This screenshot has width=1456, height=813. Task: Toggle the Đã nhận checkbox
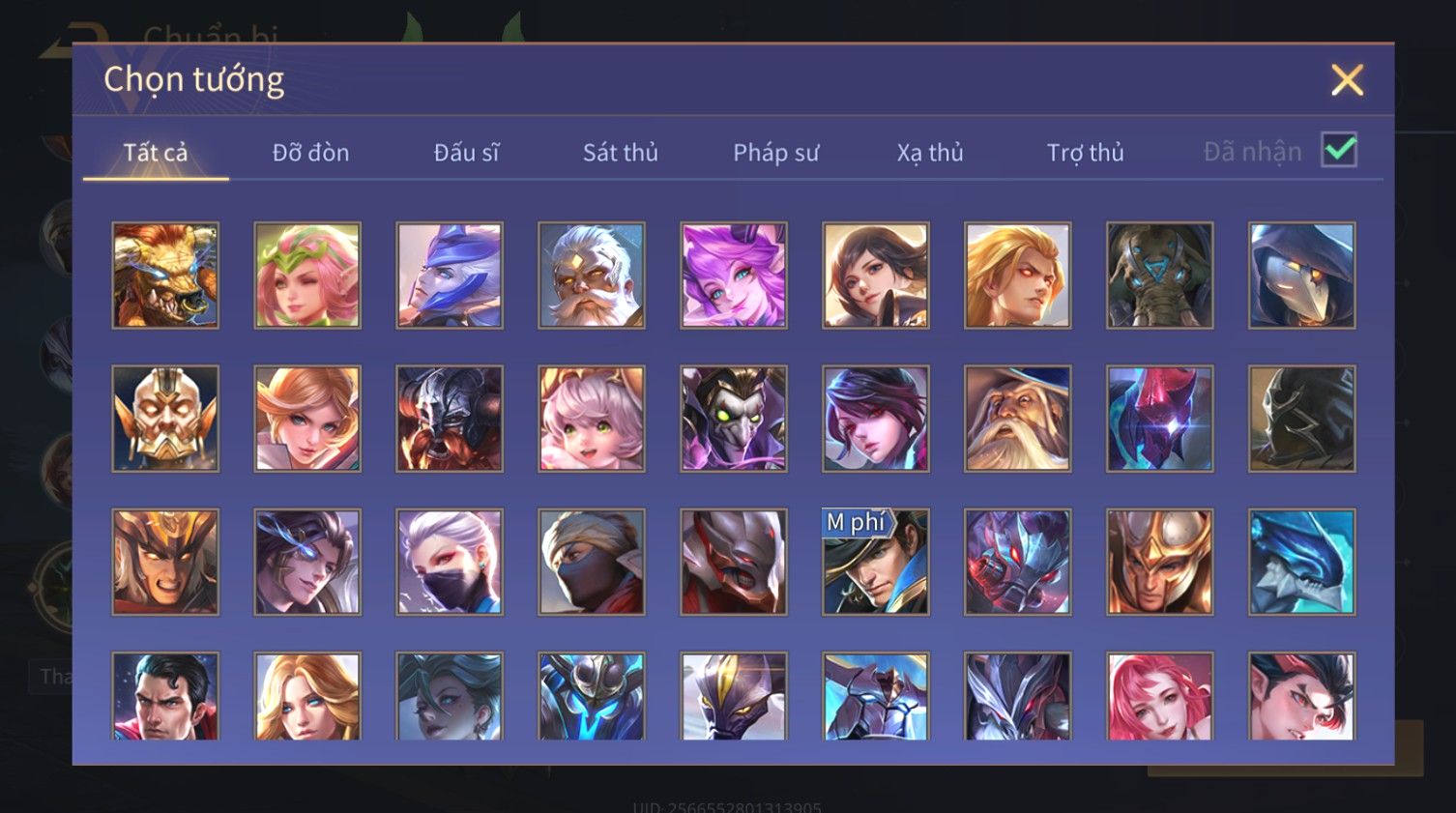click(1339, 150)
